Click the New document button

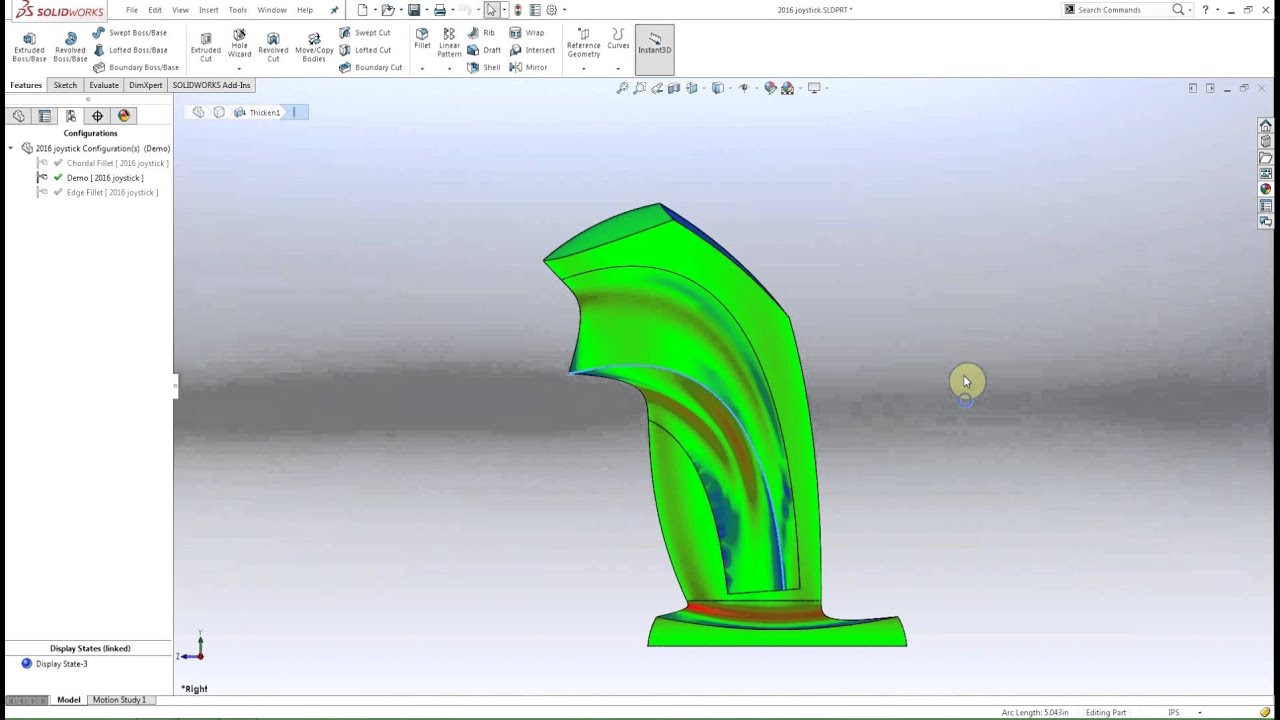point(363,10)
